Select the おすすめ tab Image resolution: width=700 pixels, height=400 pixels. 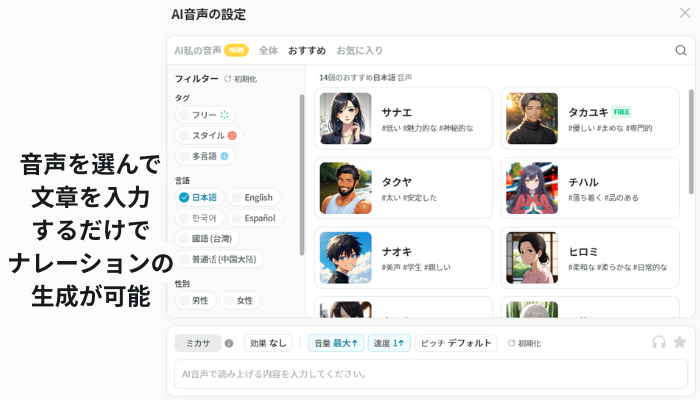(307, 50)
